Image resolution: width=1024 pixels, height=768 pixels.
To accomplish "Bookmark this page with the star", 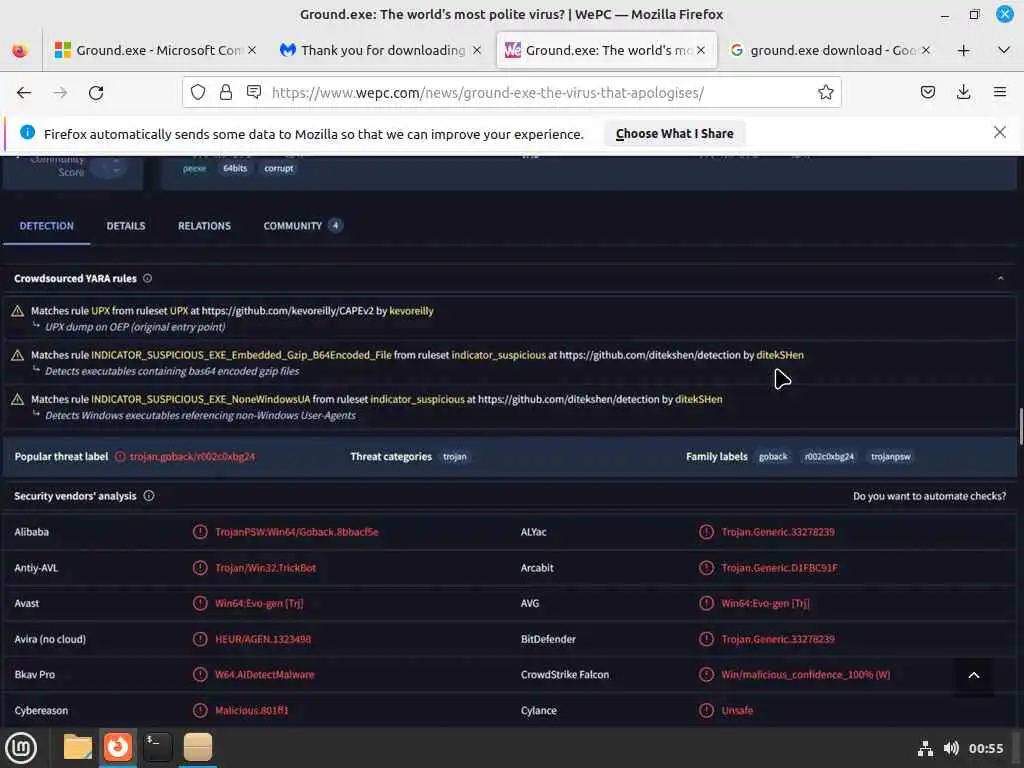I will click(825, 93).
